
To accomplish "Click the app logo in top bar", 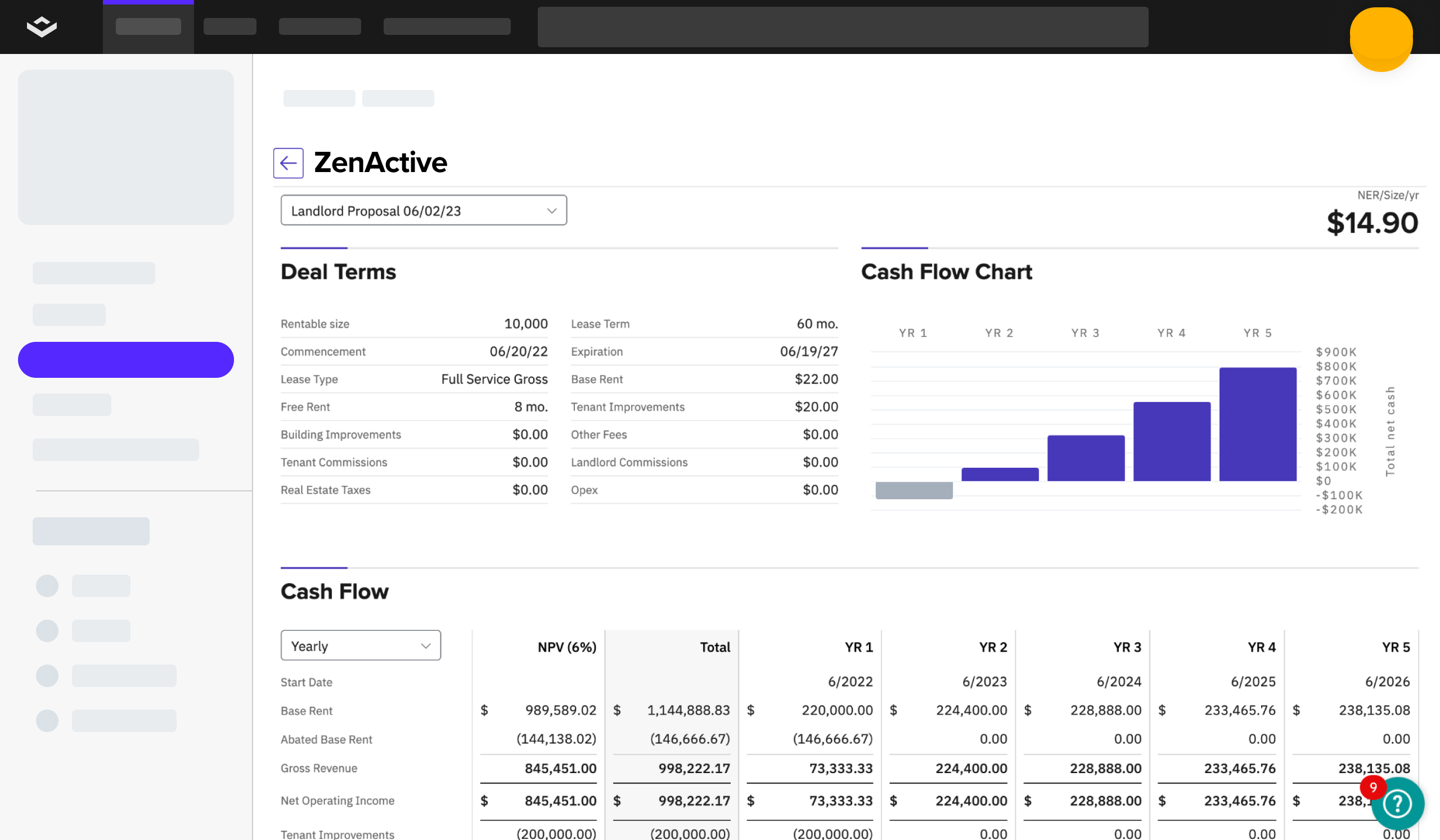I will click(x=42, y=27).
